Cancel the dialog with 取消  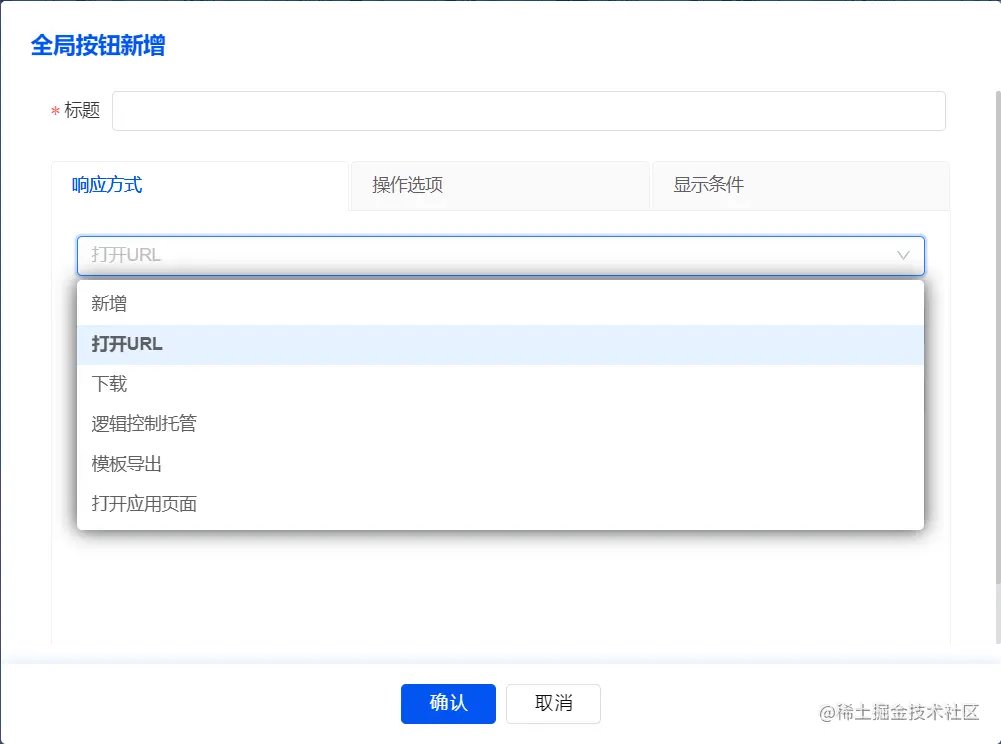[553, 704]
